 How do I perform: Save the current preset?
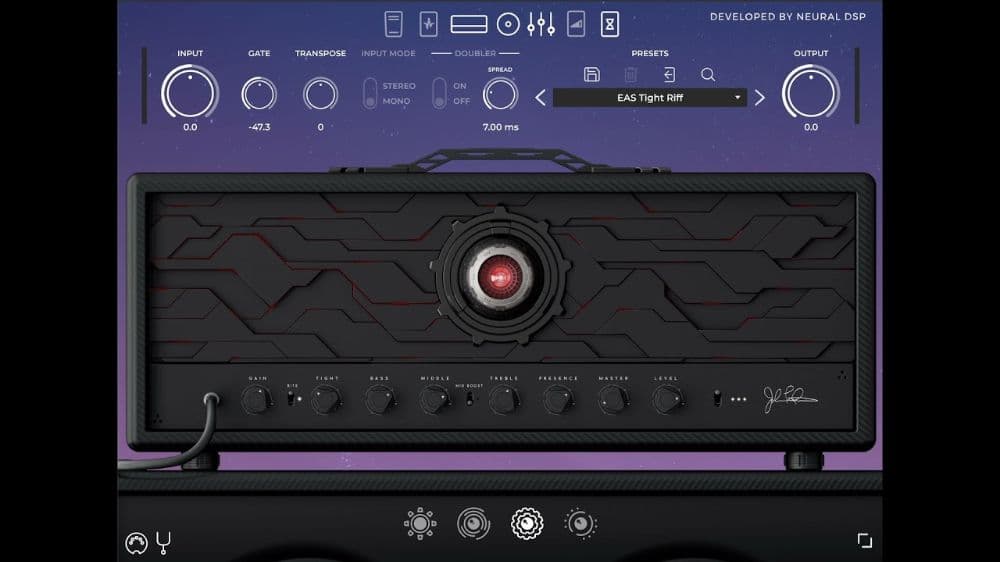(x=592, y=75)
